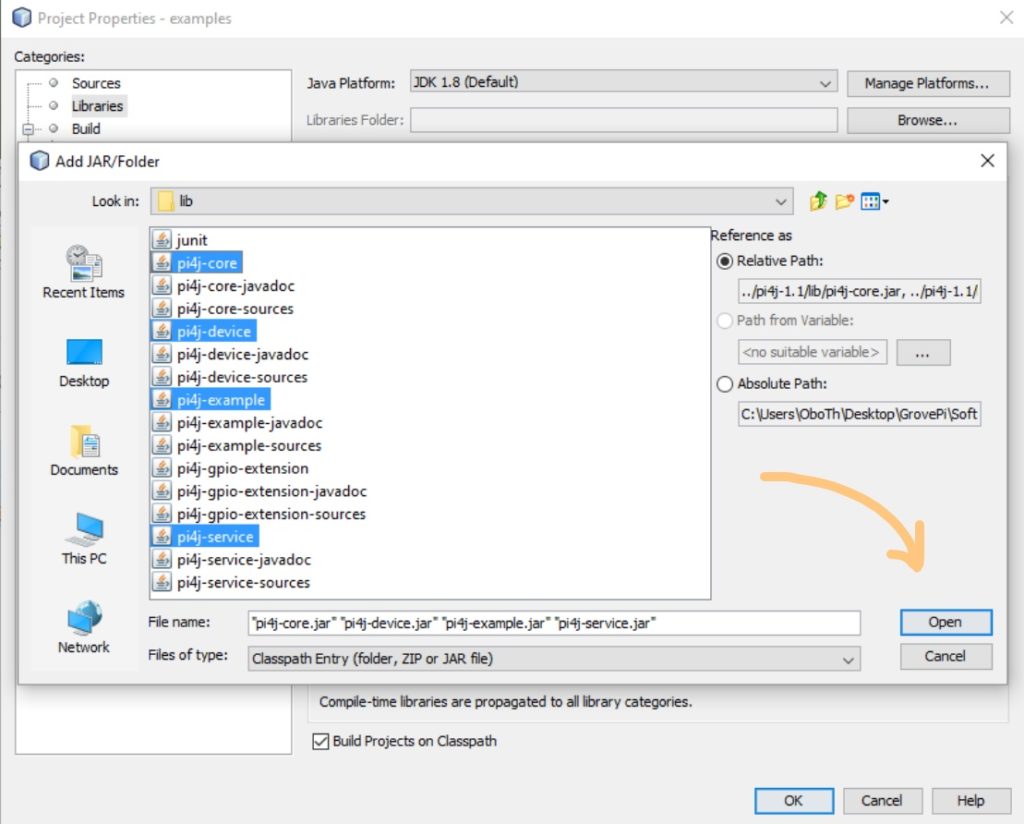Open view menu dropdown arrow

[886, 202]
